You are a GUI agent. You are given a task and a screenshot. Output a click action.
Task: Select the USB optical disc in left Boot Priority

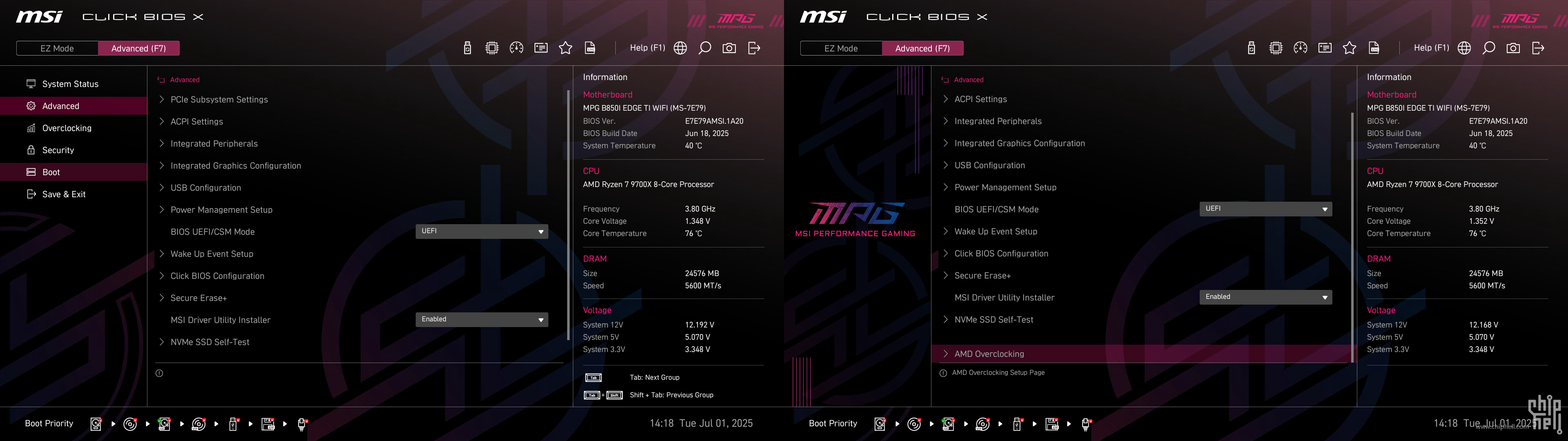pos(199,424)
